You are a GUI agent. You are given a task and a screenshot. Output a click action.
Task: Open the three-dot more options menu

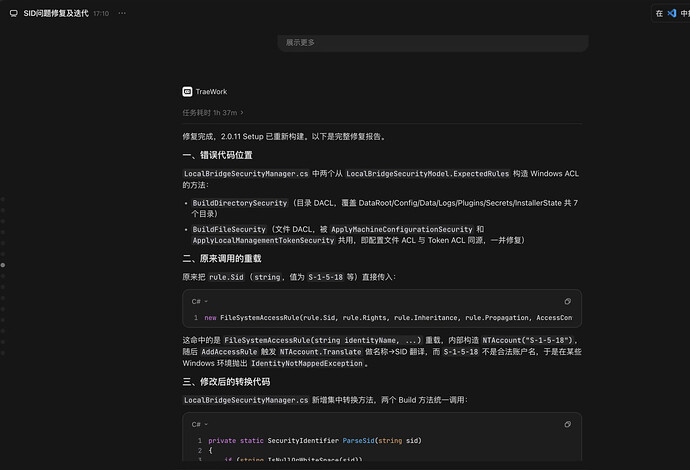(122, 13)
